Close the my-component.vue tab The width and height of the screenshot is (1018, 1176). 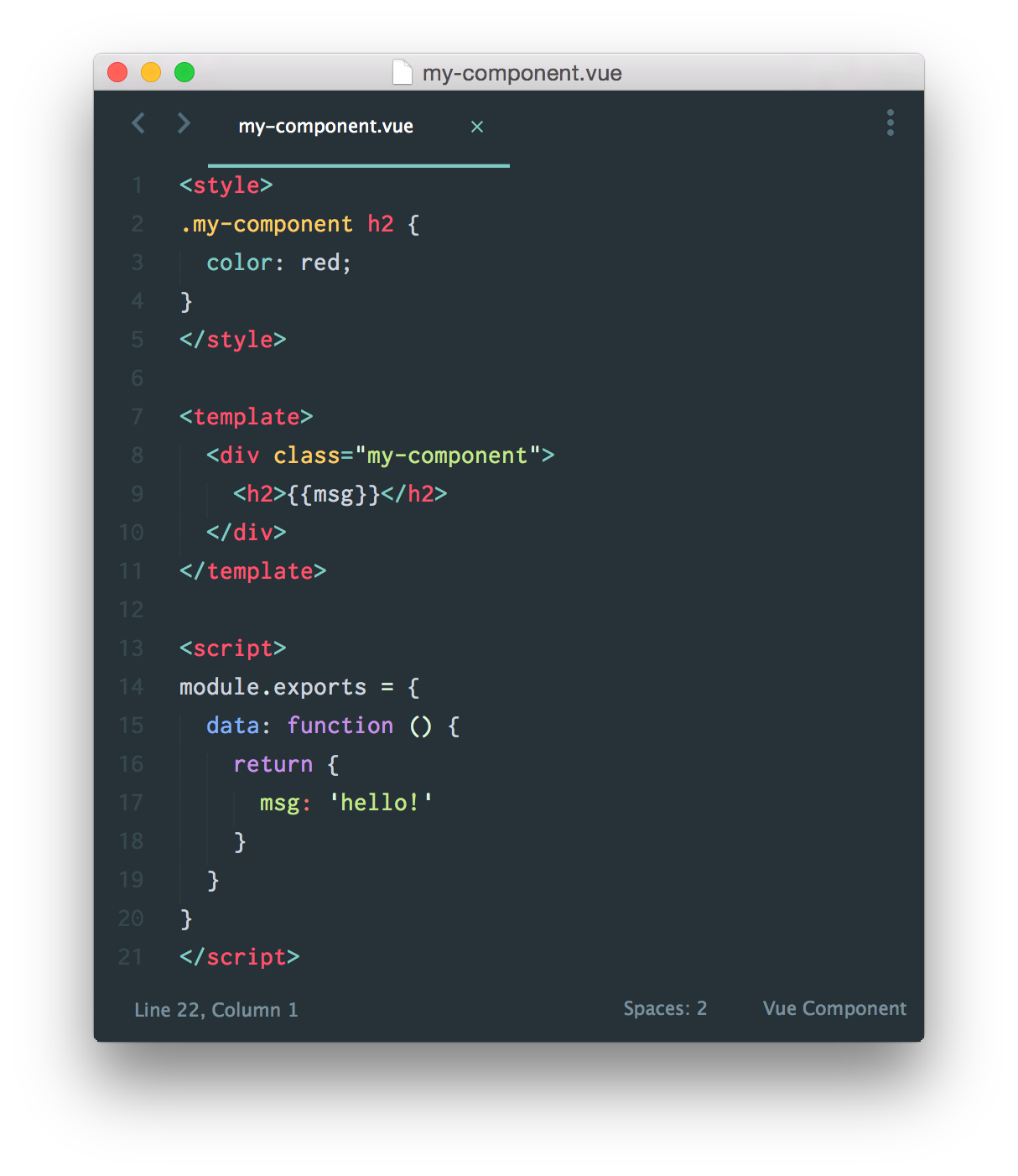pyautogui.click(x=477, y=127)
